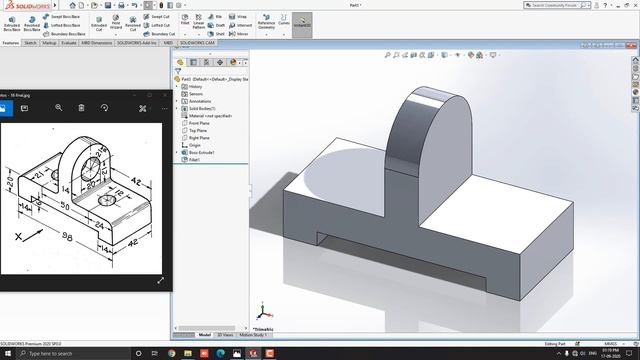Select the Mirror feature

[x=238, y=34]
